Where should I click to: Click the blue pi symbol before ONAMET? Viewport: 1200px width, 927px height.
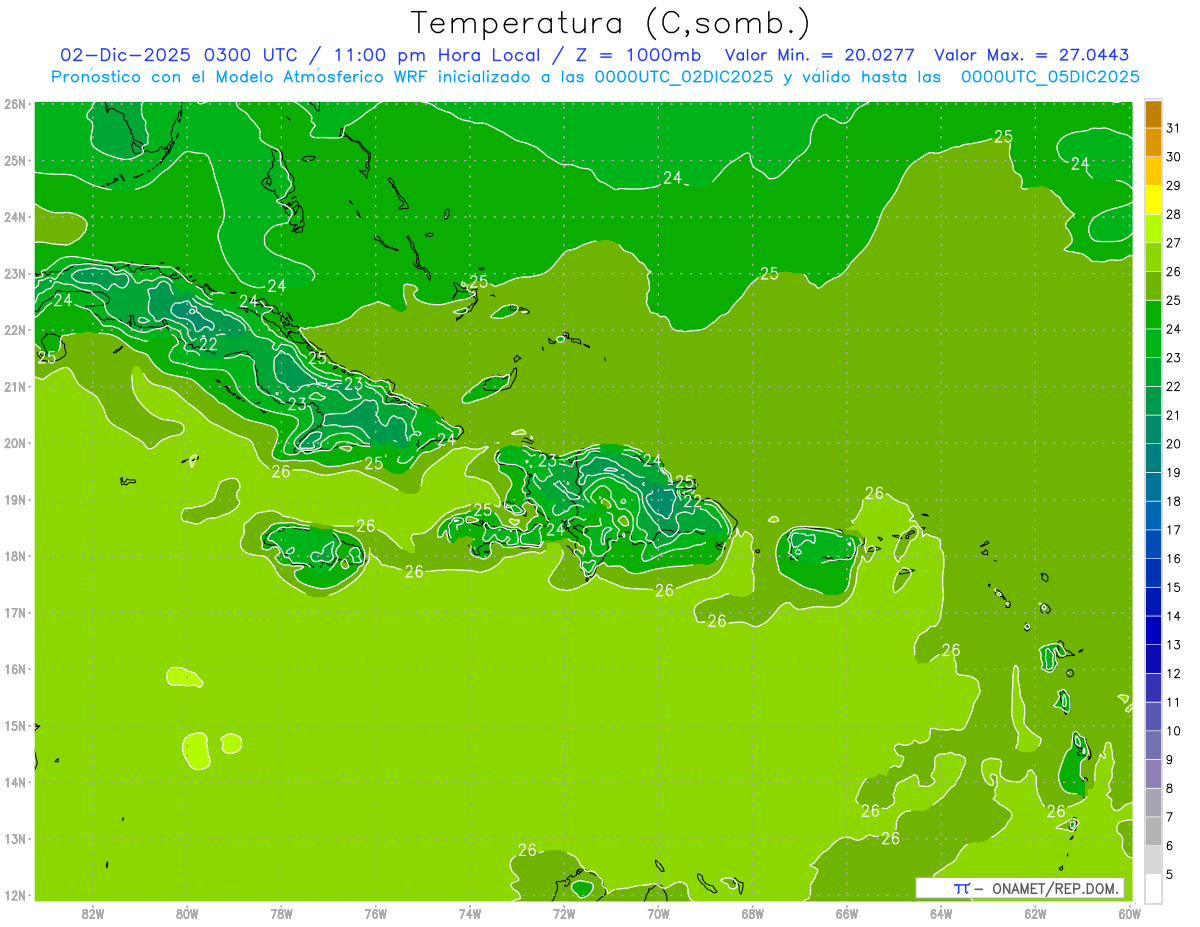point(961,888)
